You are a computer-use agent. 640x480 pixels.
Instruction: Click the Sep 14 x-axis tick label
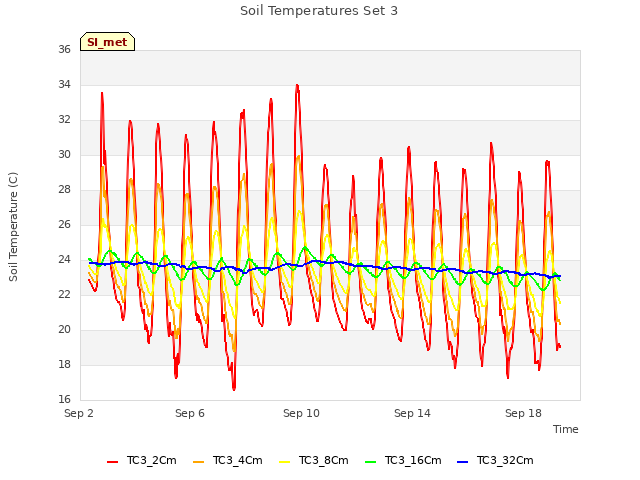[x=412, y=413]
